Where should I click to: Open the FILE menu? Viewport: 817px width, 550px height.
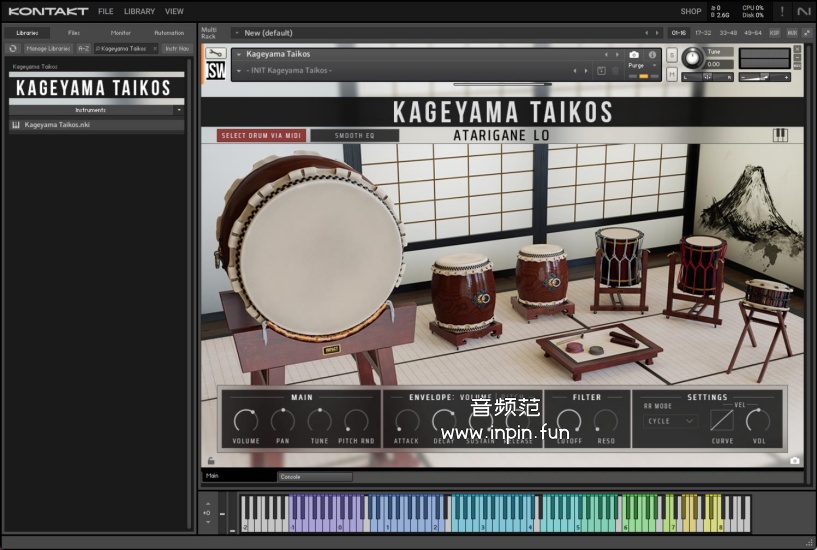(106, 11)
